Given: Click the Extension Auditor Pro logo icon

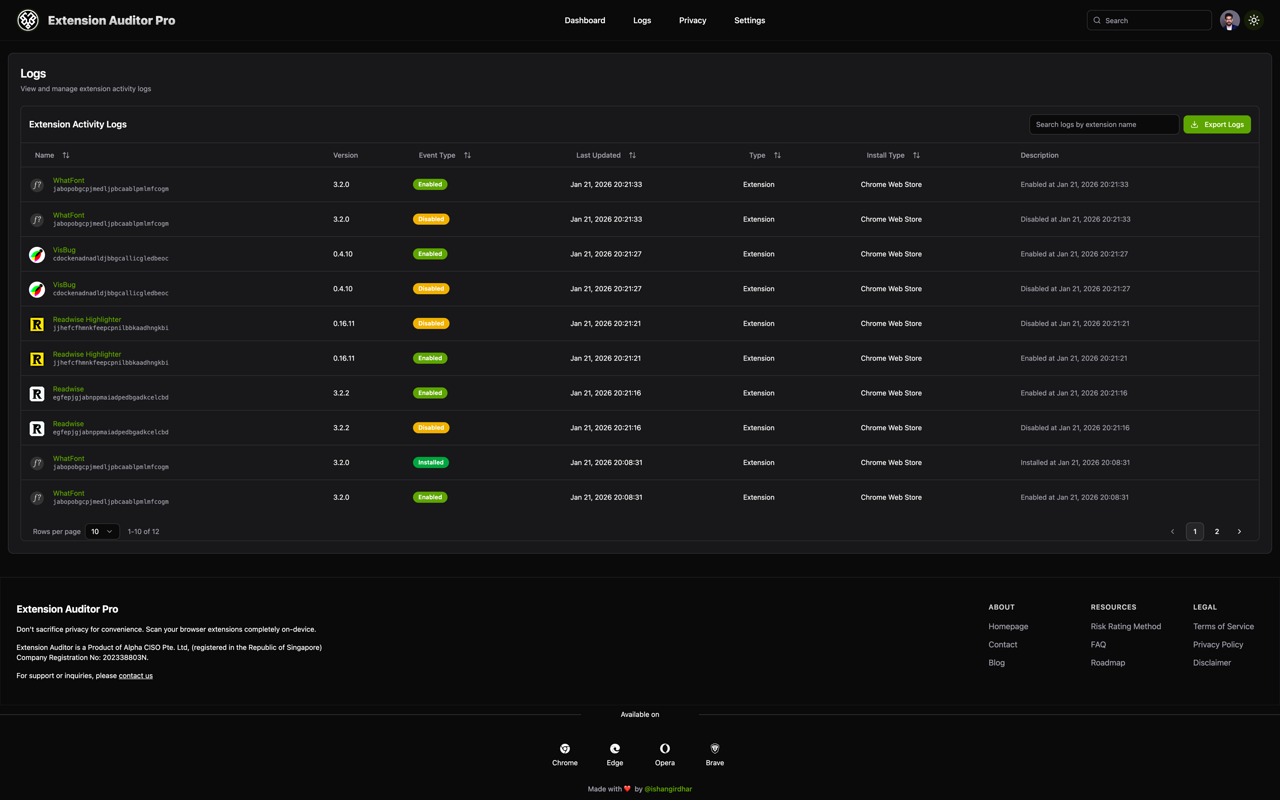Looking at the screenshot, I should [x=28, y=20].
